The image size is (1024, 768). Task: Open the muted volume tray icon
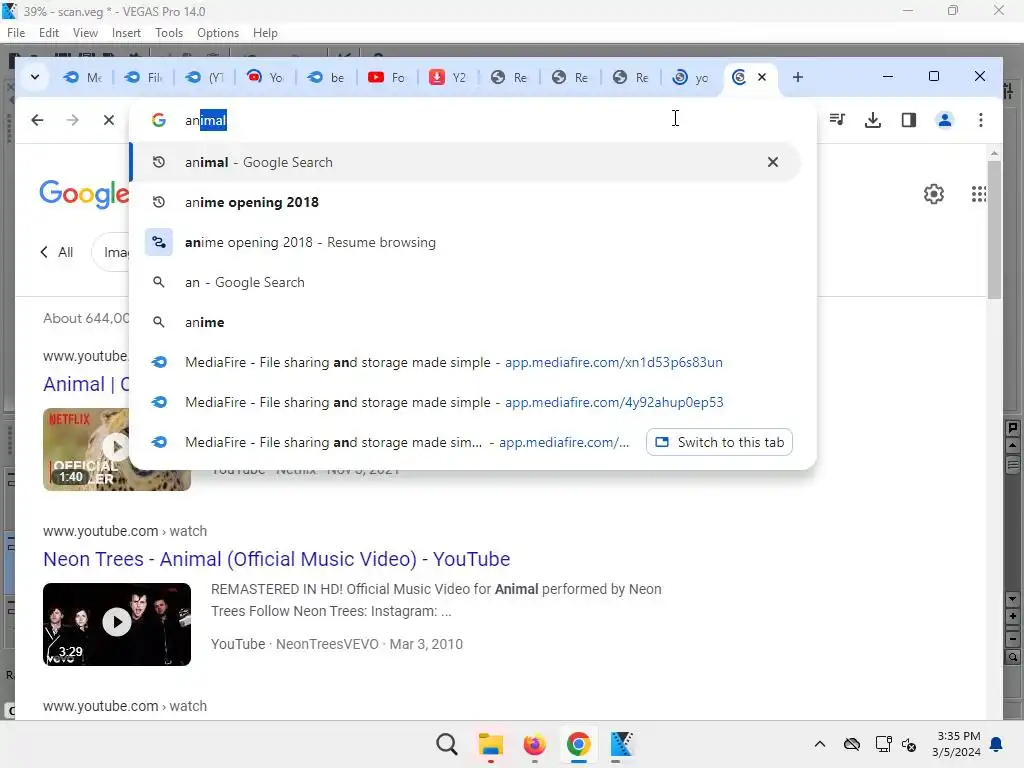point(909,744)
